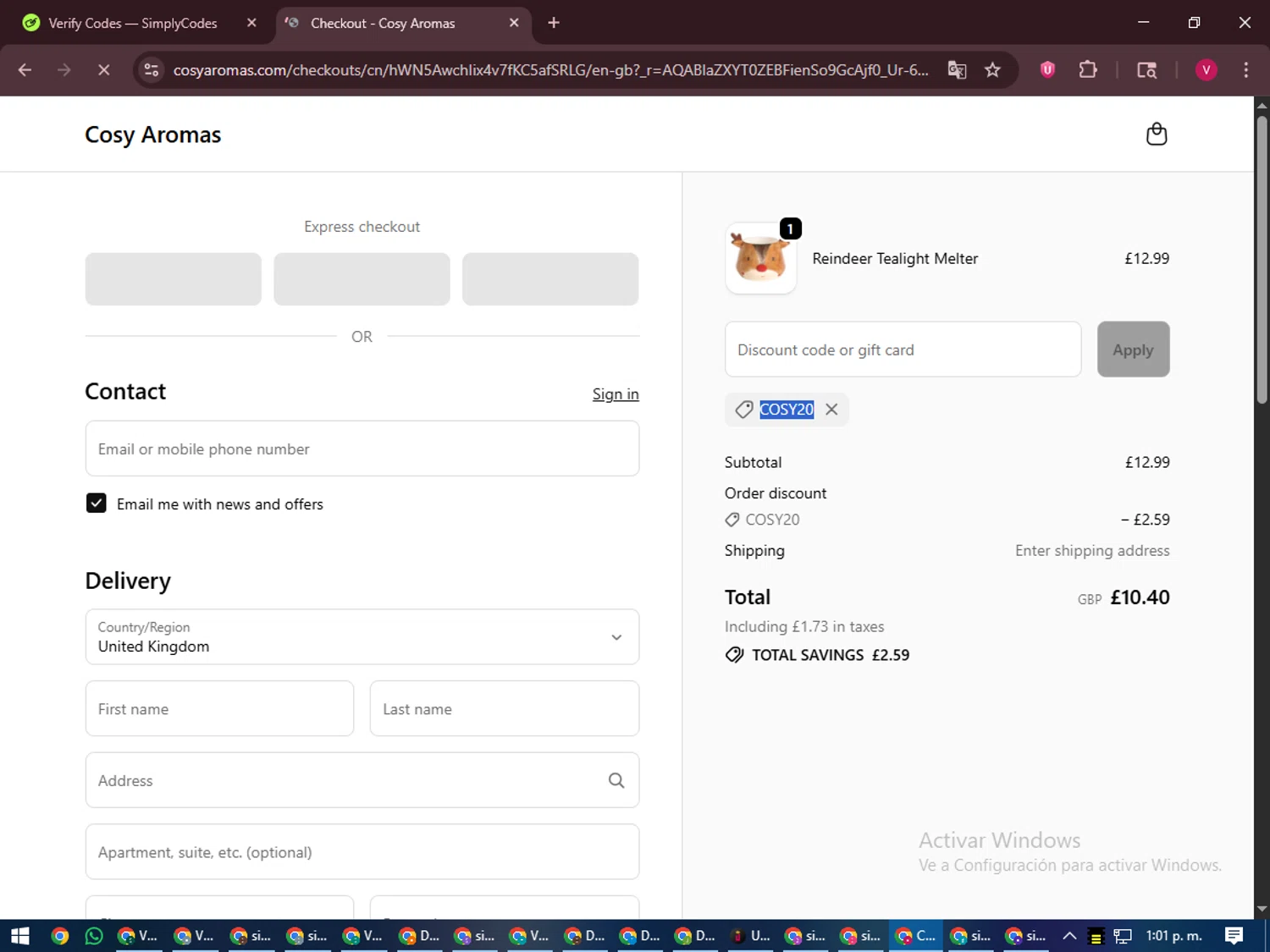Open the Chrome extensions puzzle icon

pyautogui.click(x=1088, y=70)
